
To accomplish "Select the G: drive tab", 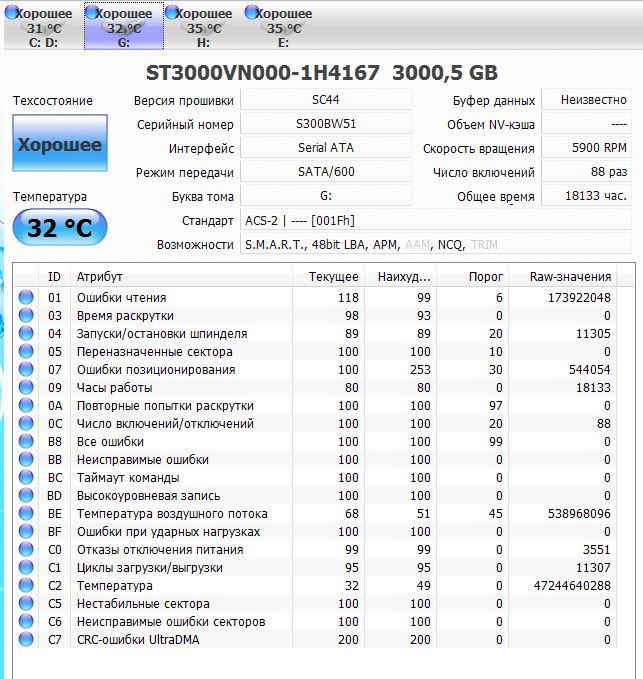I will (x=124, y=26).
